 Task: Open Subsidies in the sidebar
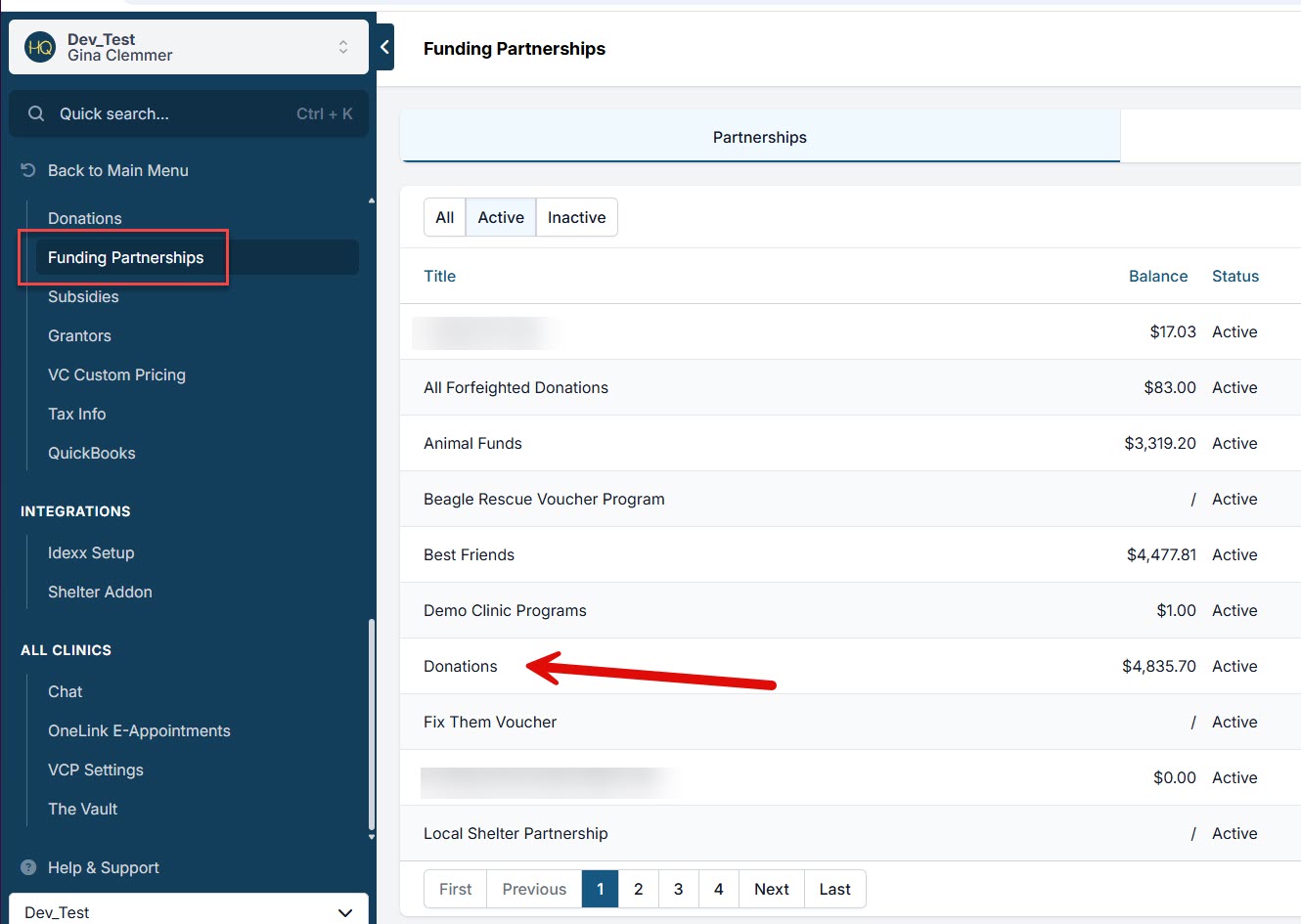click(83, 296)
